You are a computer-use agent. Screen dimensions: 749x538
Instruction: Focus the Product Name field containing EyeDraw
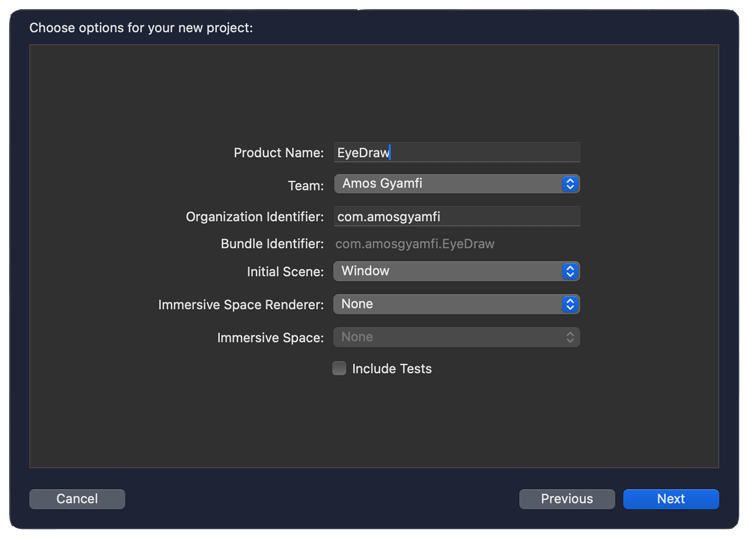tap(457, 152)
